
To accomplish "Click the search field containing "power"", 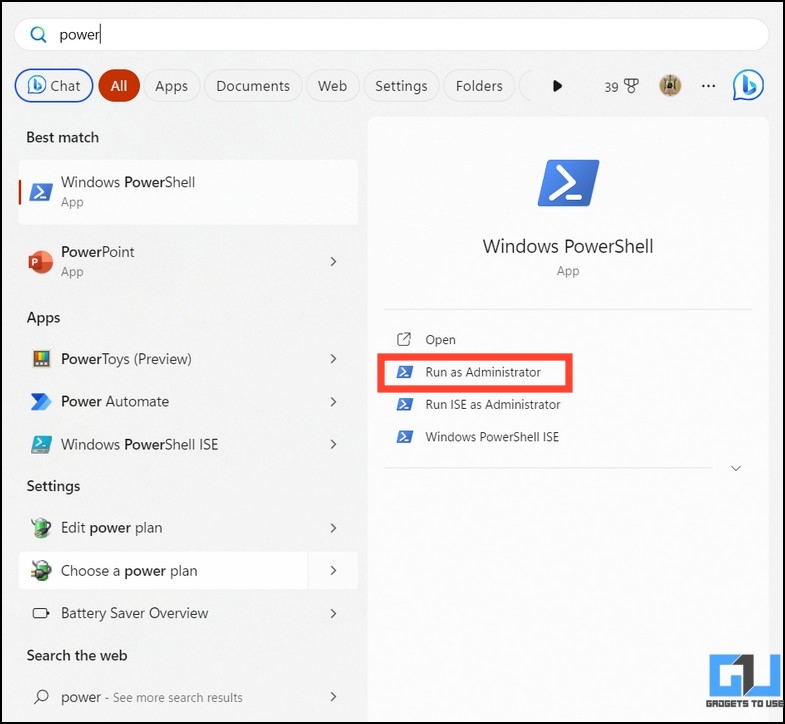I will 391,35.
